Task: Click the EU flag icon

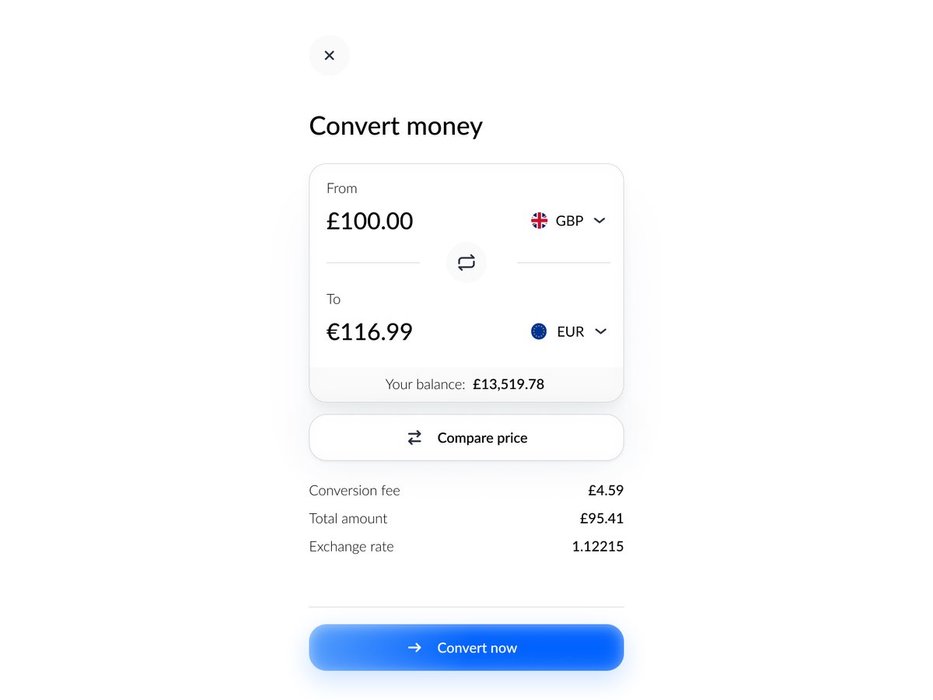Action: [539, 332]
